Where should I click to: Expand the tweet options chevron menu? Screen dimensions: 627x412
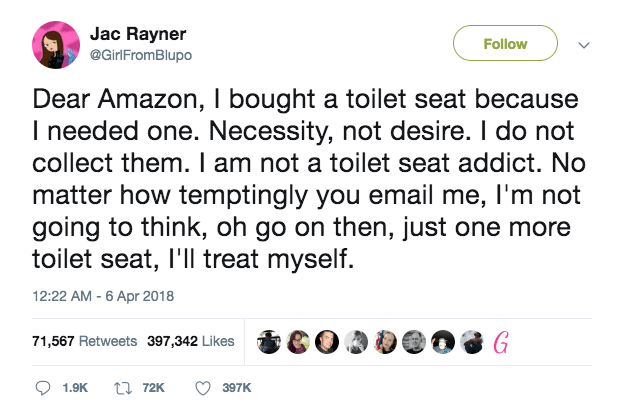pos(585,44)
